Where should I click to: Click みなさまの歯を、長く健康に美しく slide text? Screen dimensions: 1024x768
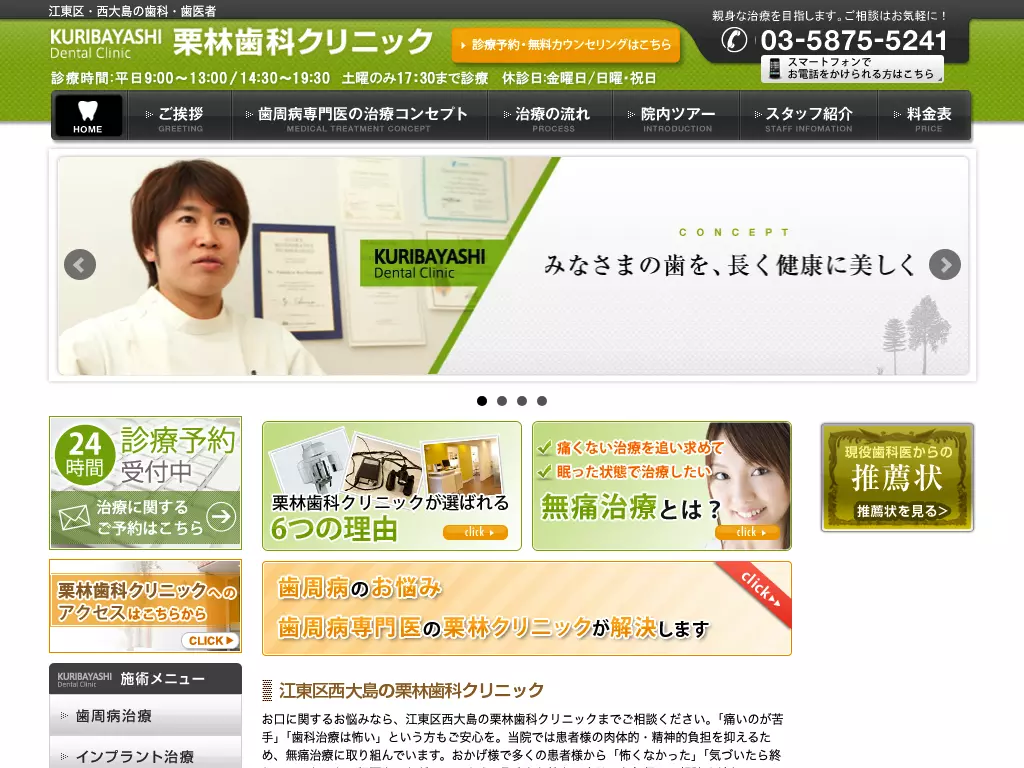730,265
